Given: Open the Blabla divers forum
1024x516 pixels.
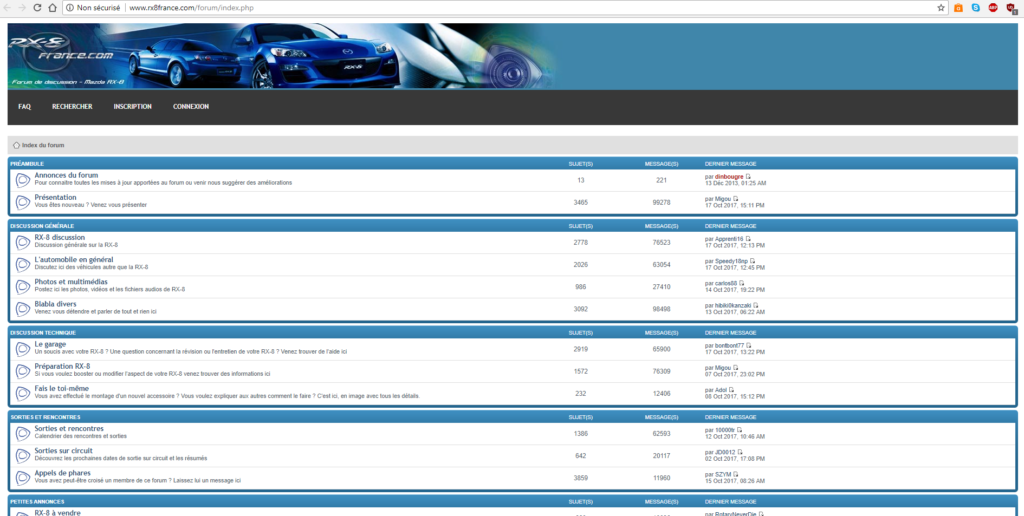Looking at the screenshot, I should 56,304.
